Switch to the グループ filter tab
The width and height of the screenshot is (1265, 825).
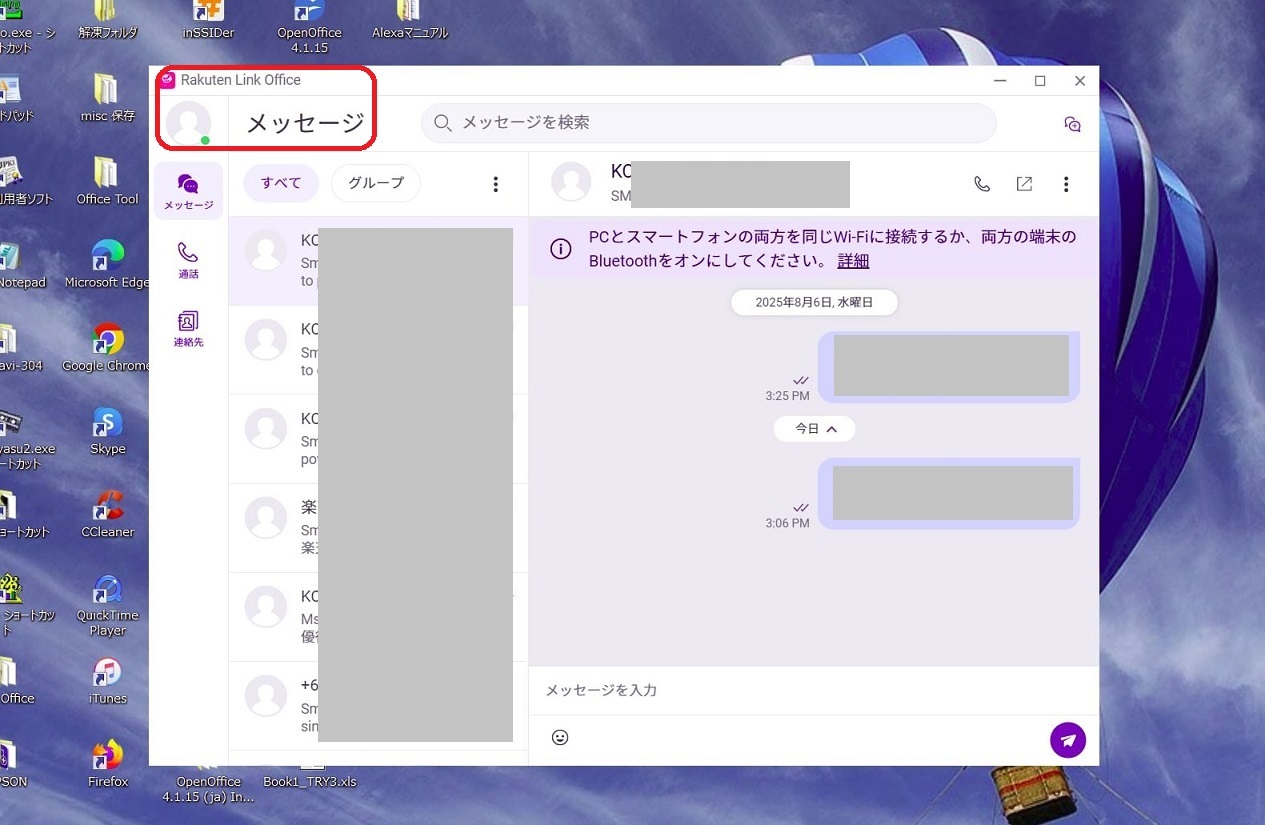click(x=376, y=183)
